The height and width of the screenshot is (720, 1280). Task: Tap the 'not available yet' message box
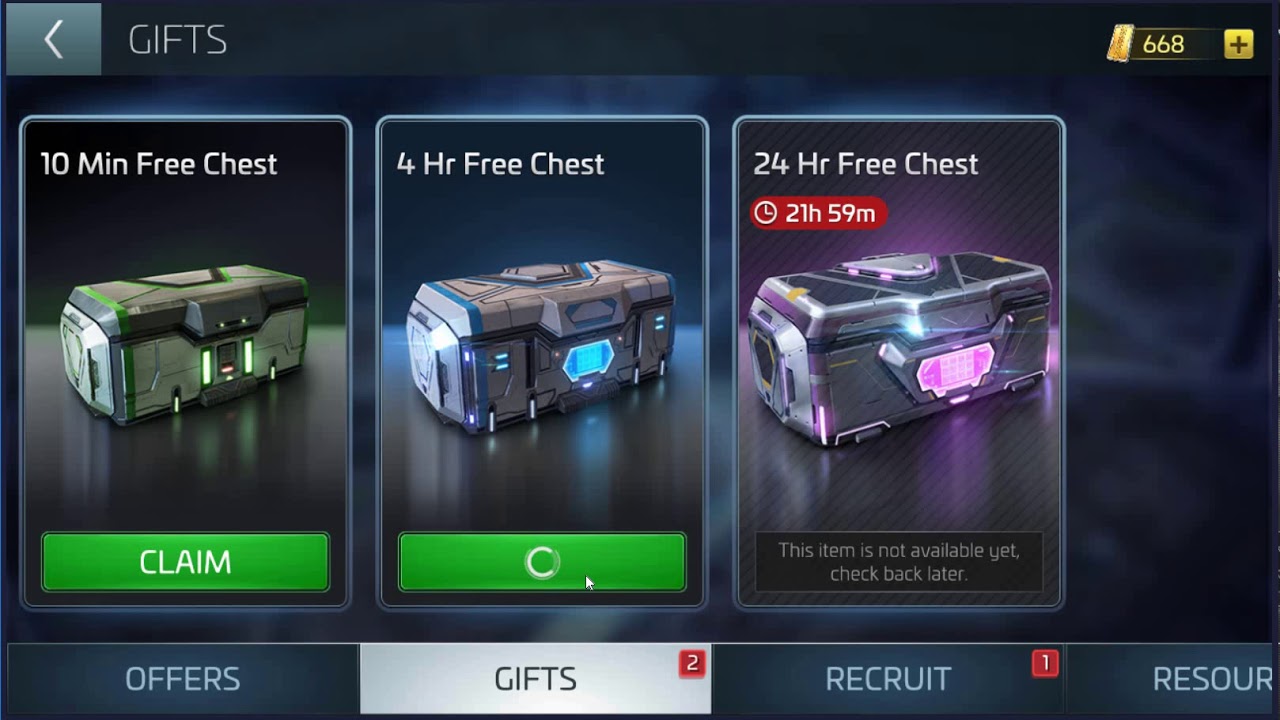click(x=899, y=562)
